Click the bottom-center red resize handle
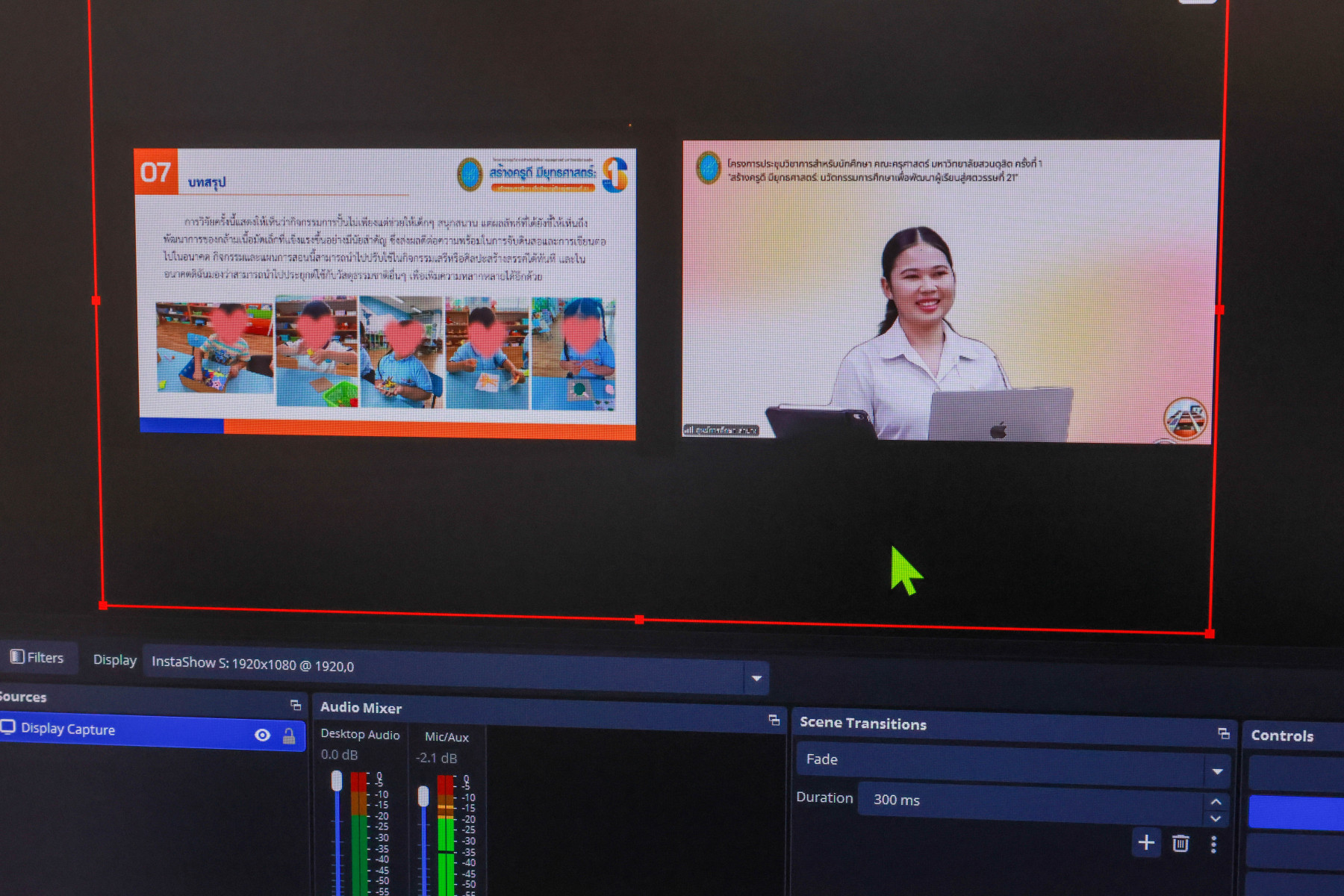Screen dimensions: 1344x896 [639, 620]
